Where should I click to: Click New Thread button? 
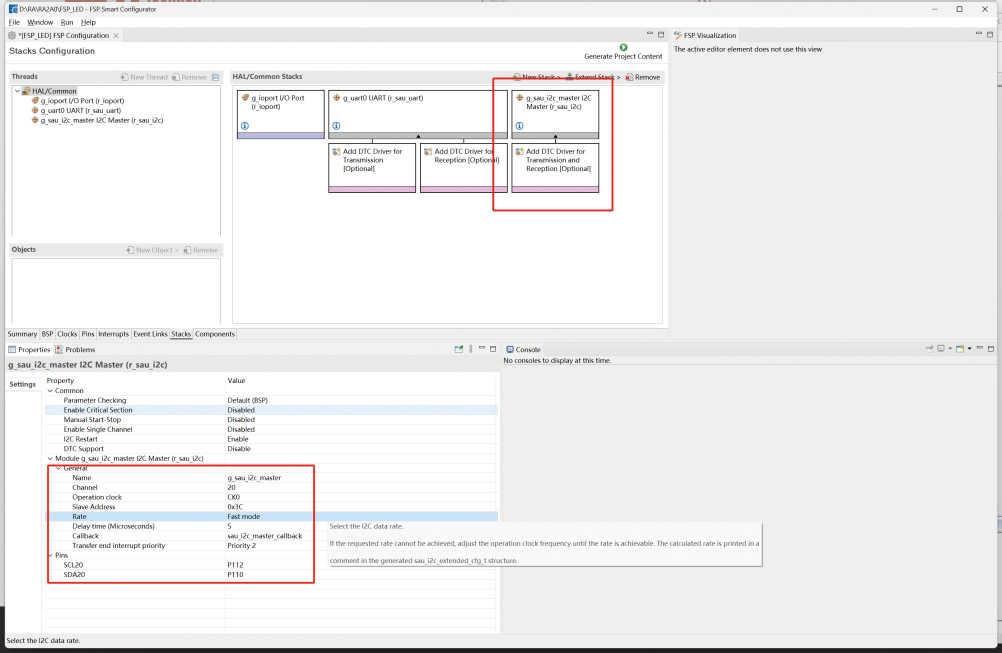pyautogui.click(x=144, y=77)
